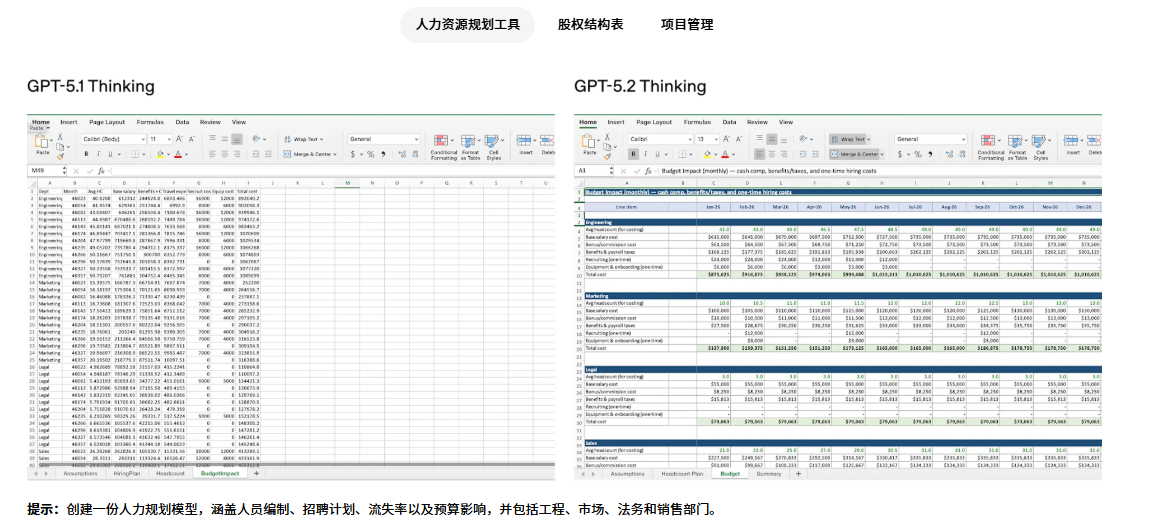Click orientation icon in GPT-5.2 sheet
1150x529 pixels.
tap(803, 139)
